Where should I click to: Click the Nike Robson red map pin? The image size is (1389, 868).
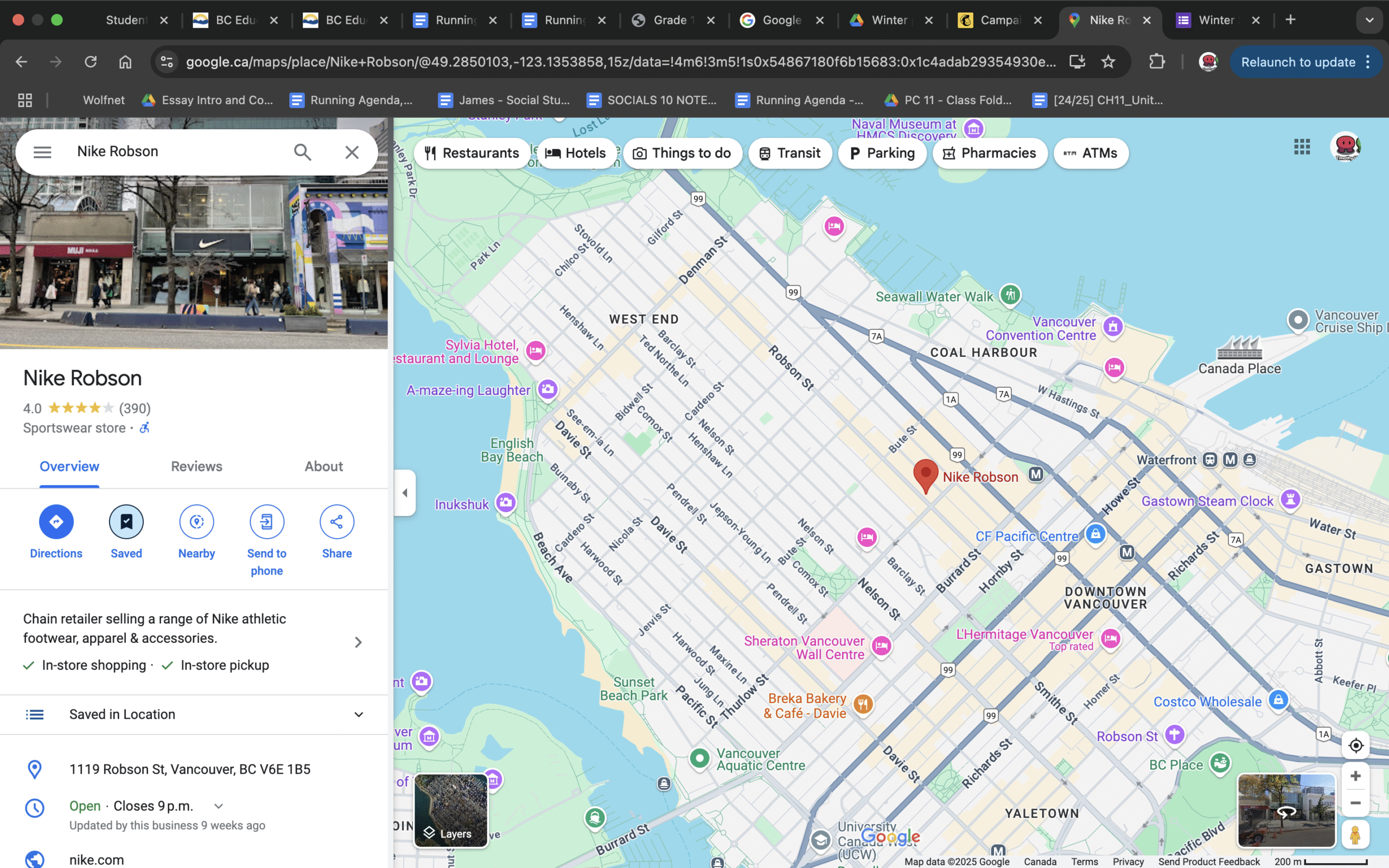[925, 476]
